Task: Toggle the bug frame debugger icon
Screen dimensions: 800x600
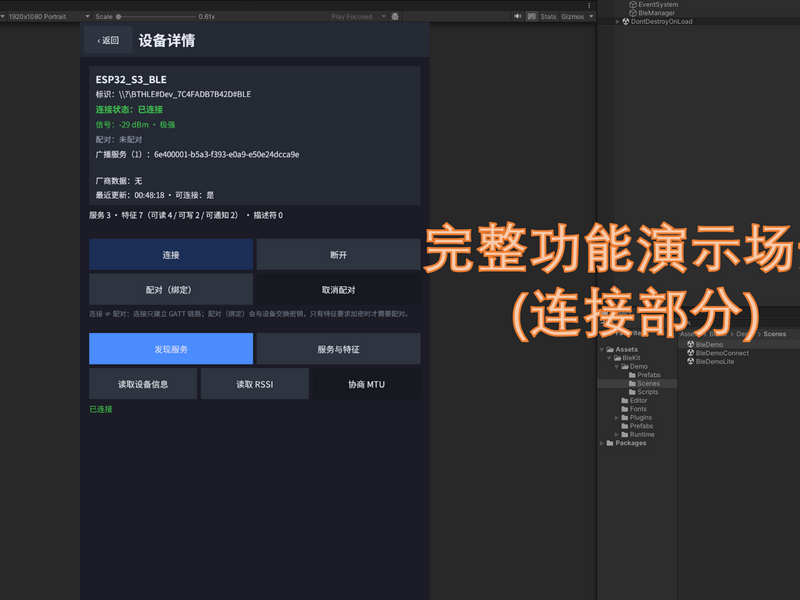Action: tap(395, 16)
